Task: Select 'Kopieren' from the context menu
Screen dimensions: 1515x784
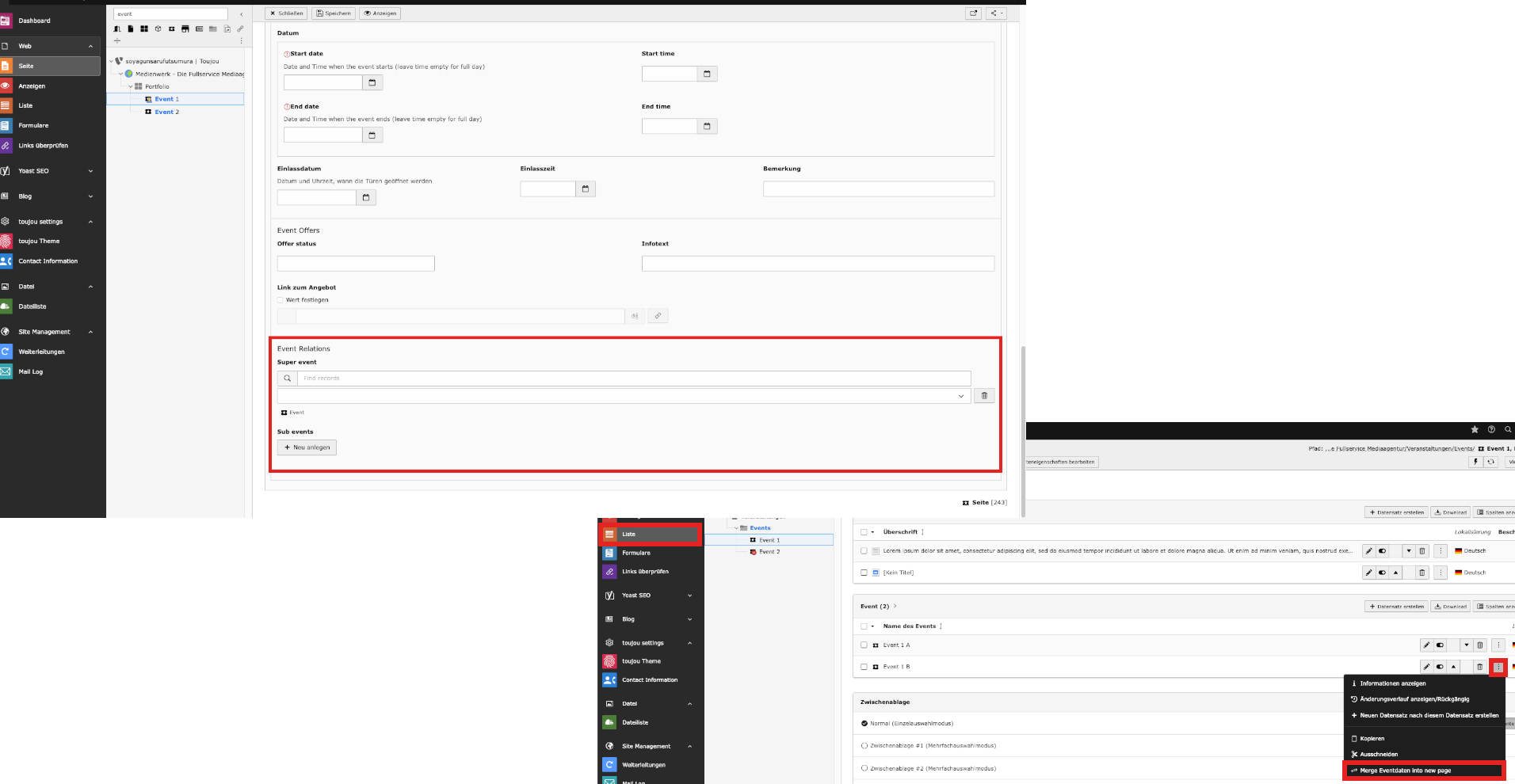Action: tap(1372, 738)
